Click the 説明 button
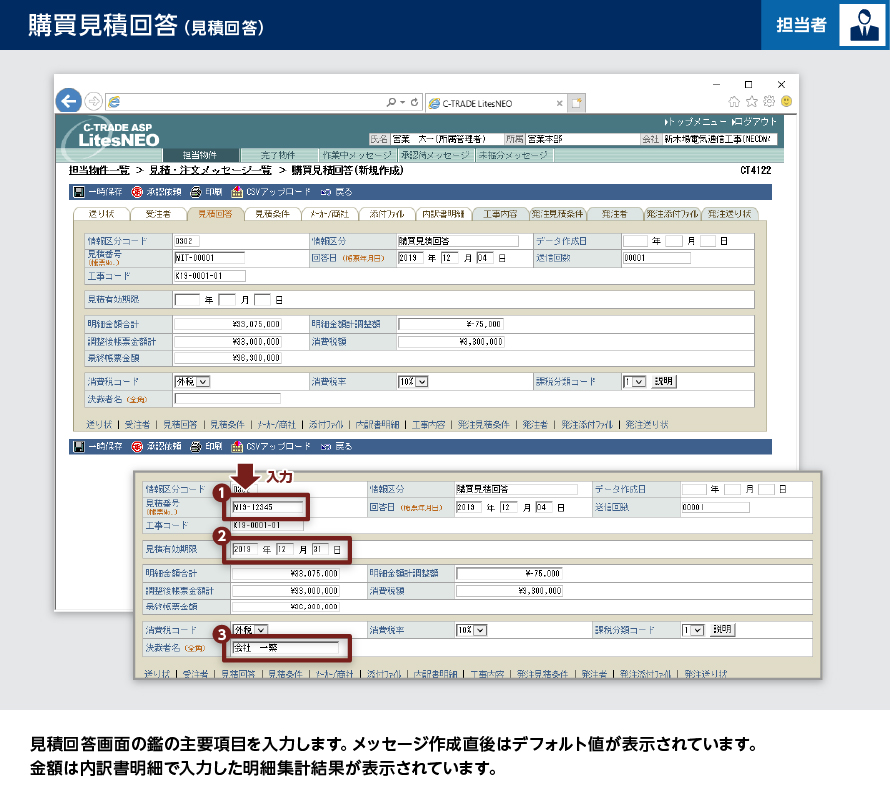890x810 pixels. pos(664,381)
